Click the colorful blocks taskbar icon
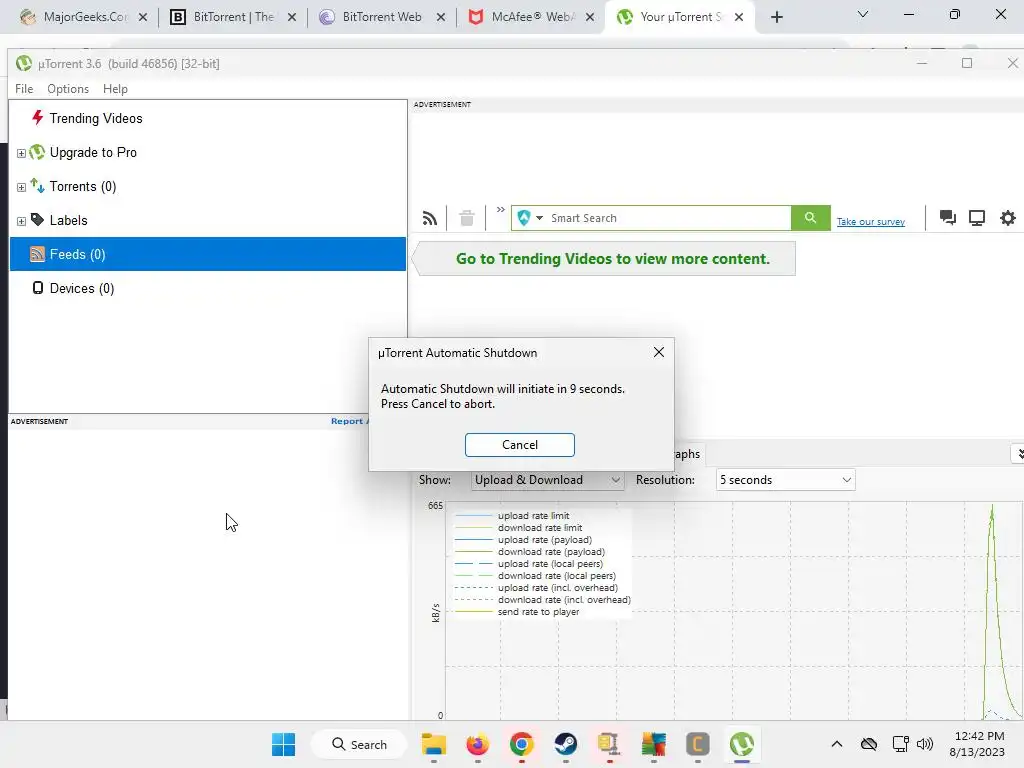Image resolution: width=1024 pixels, height=768 pixels. pyautogui.click(x=653, y=744)
